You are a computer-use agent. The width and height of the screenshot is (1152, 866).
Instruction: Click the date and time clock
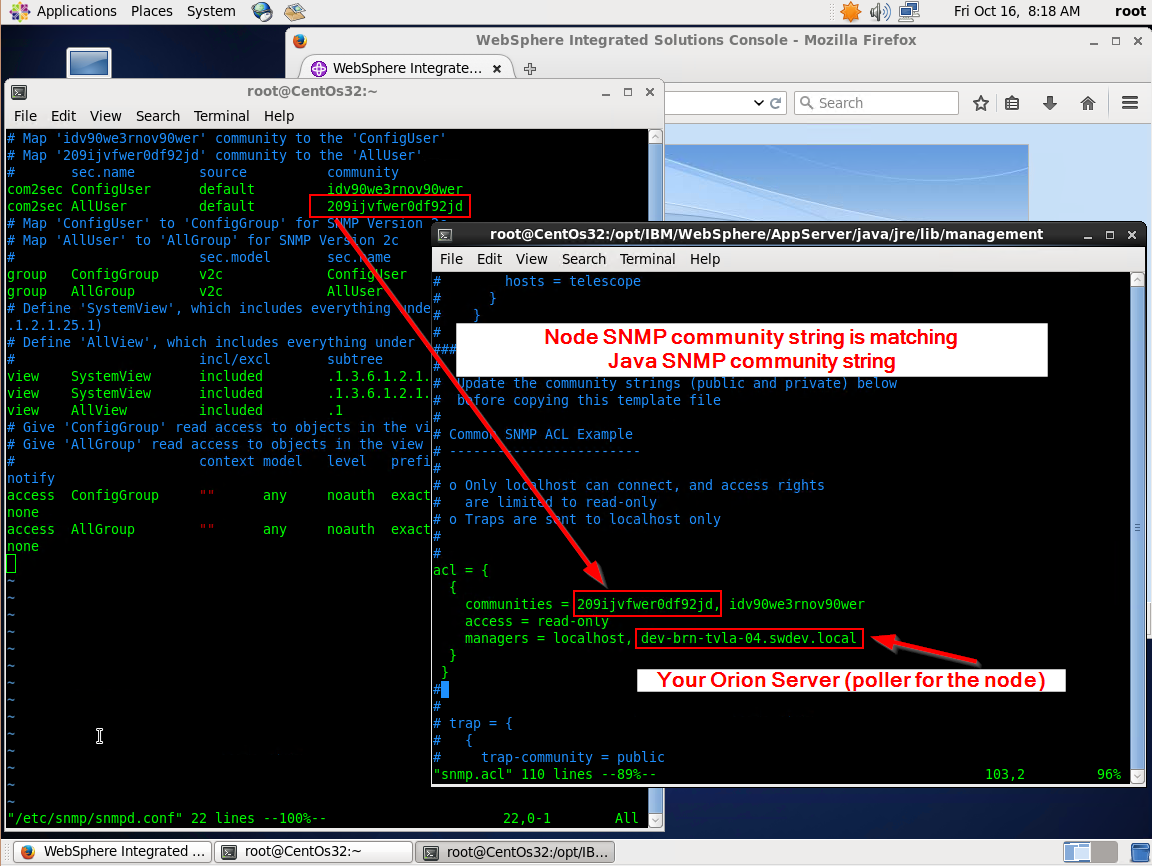pos(1017,11)
